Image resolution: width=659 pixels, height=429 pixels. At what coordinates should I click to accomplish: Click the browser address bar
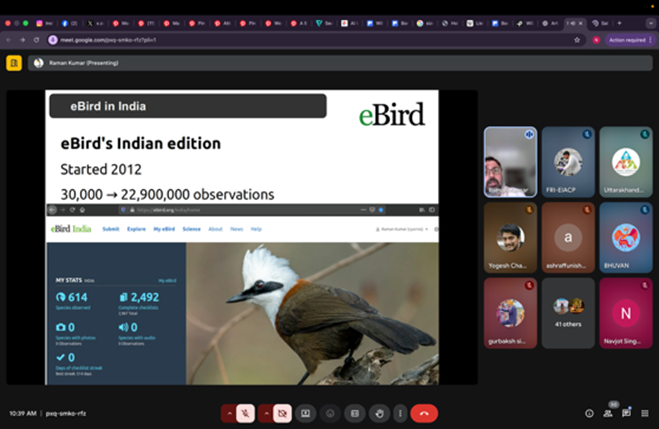tap(300, 40)
